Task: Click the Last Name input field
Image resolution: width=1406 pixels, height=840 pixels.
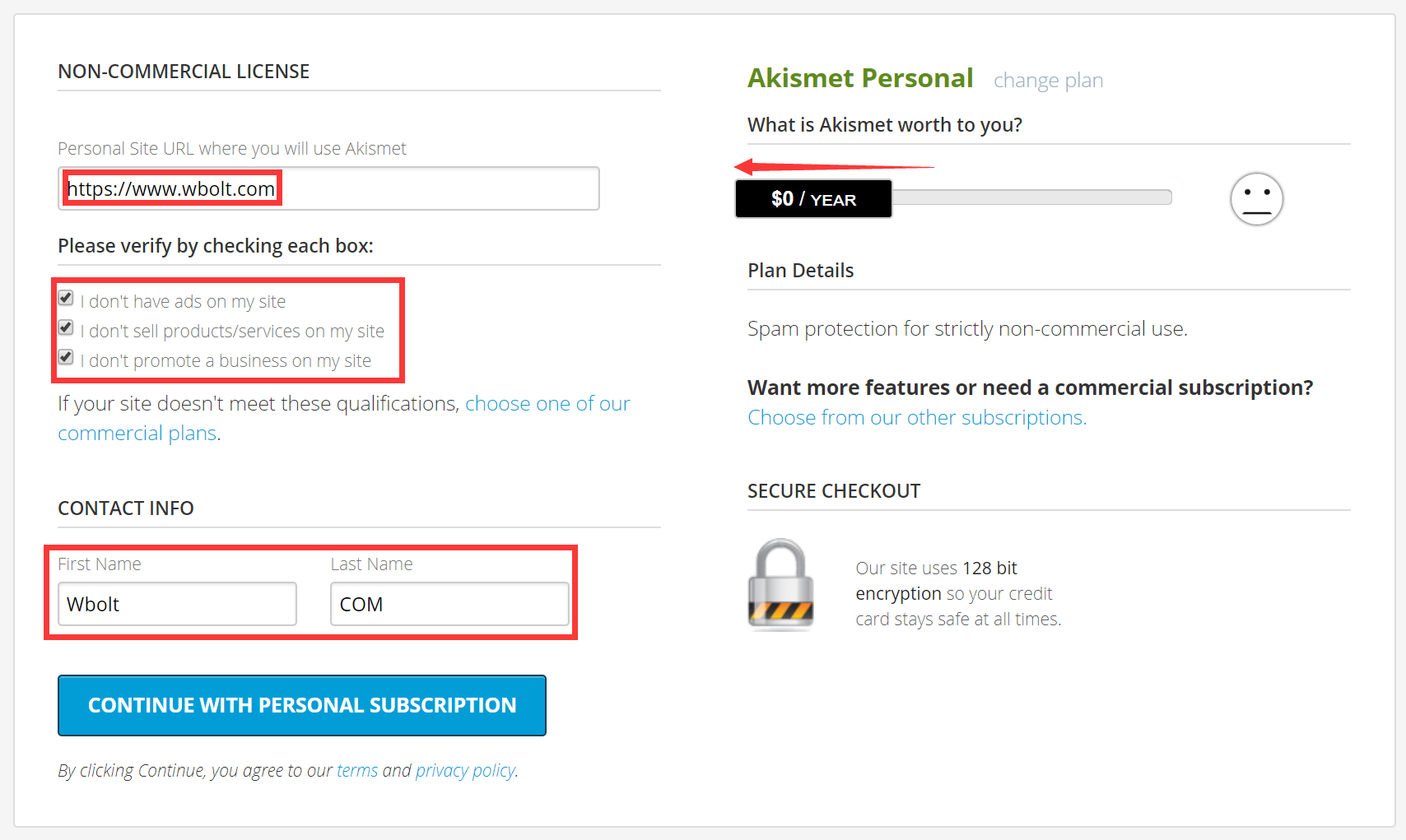Action: point(449,604)
